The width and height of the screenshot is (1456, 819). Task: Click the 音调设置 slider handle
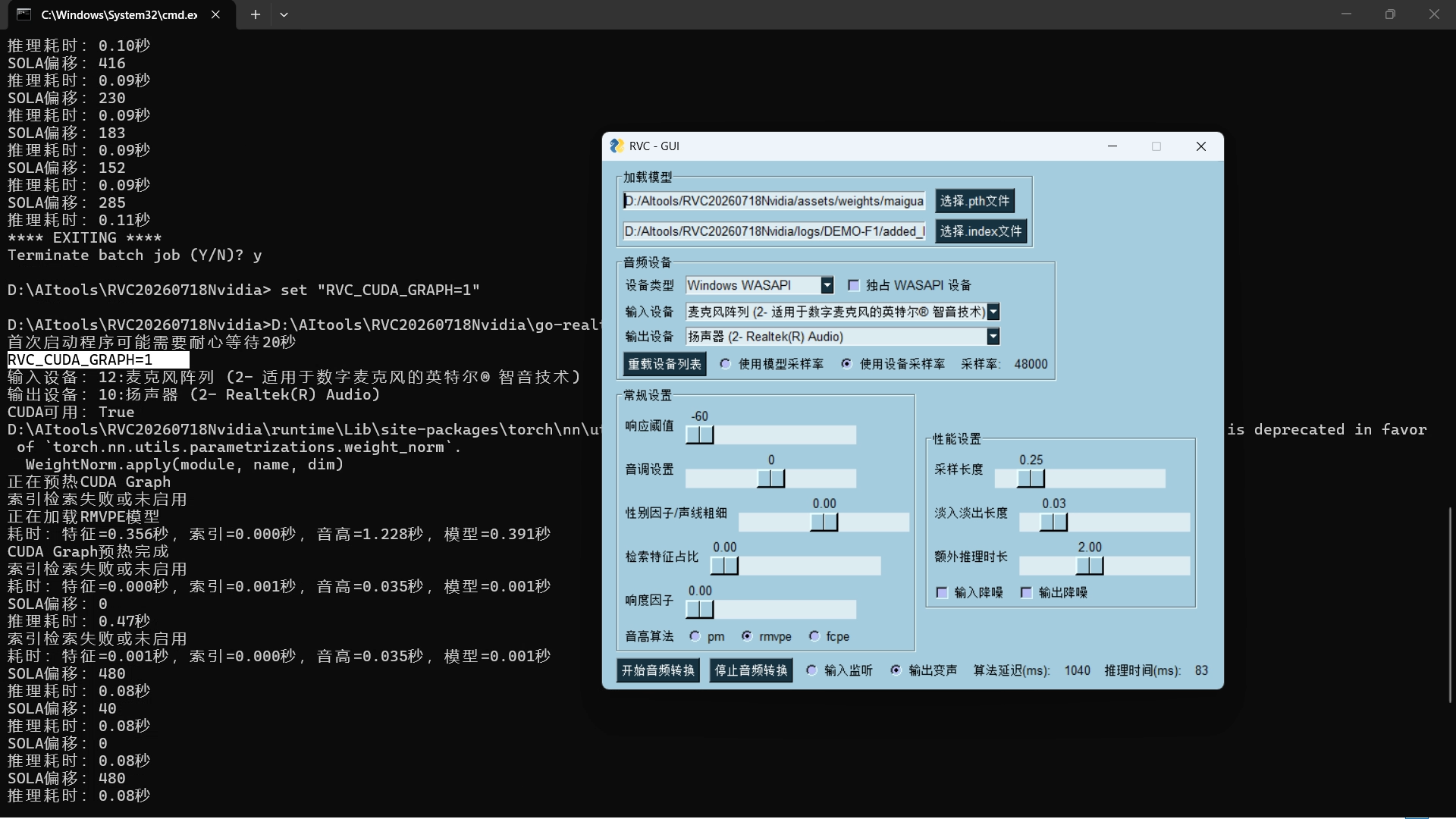click(x=771, y=479)
